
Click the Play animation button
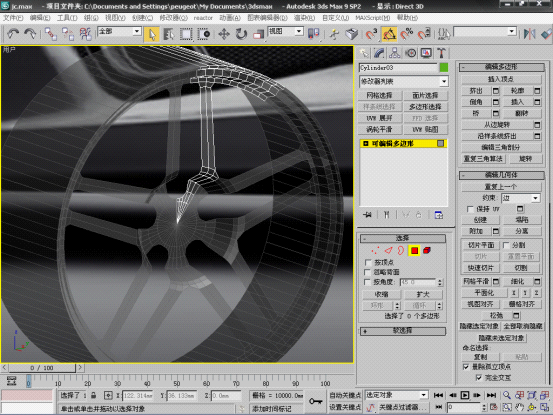coord(465,395)
